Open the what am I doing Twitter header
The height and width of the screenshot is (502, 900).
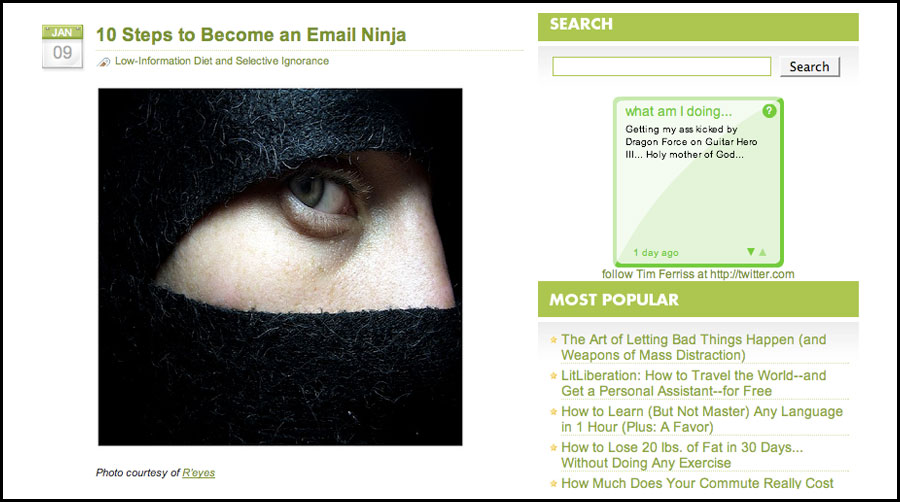678,111
